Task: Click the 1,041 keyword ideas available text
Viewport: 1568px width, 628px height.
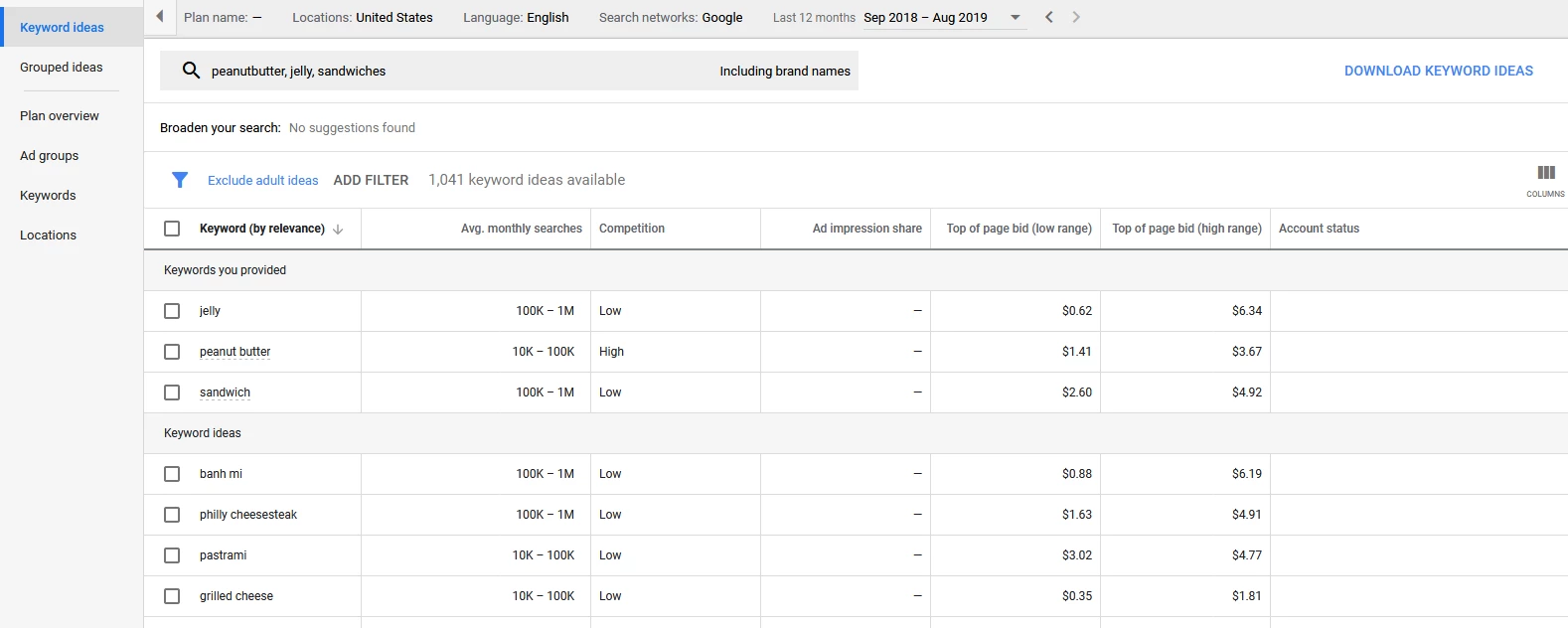Action: coord(527,180)
